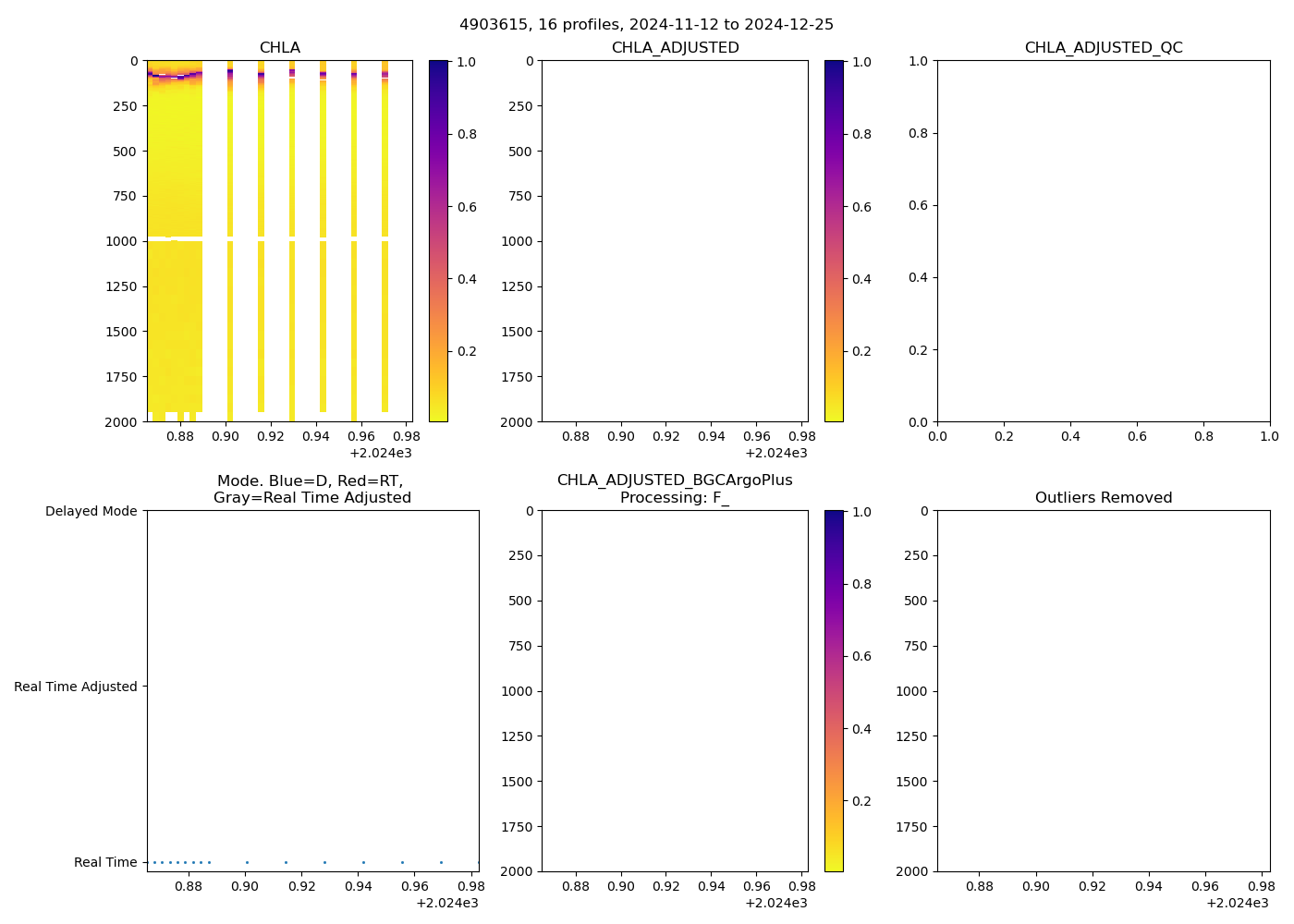This screenshot has width=1294, height=924.
Task: Click the Real Time data point near 0.97
Action: click(x=441, y=862)
